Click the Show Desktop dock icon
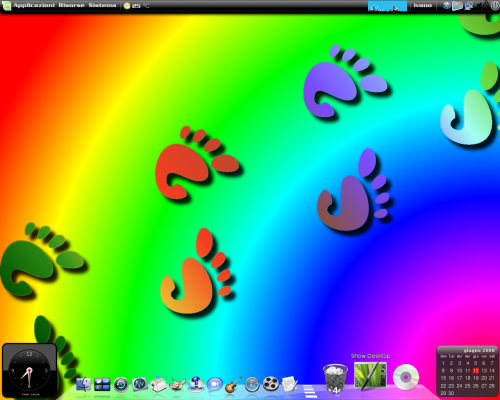500x400 pixels. (370, 376)
